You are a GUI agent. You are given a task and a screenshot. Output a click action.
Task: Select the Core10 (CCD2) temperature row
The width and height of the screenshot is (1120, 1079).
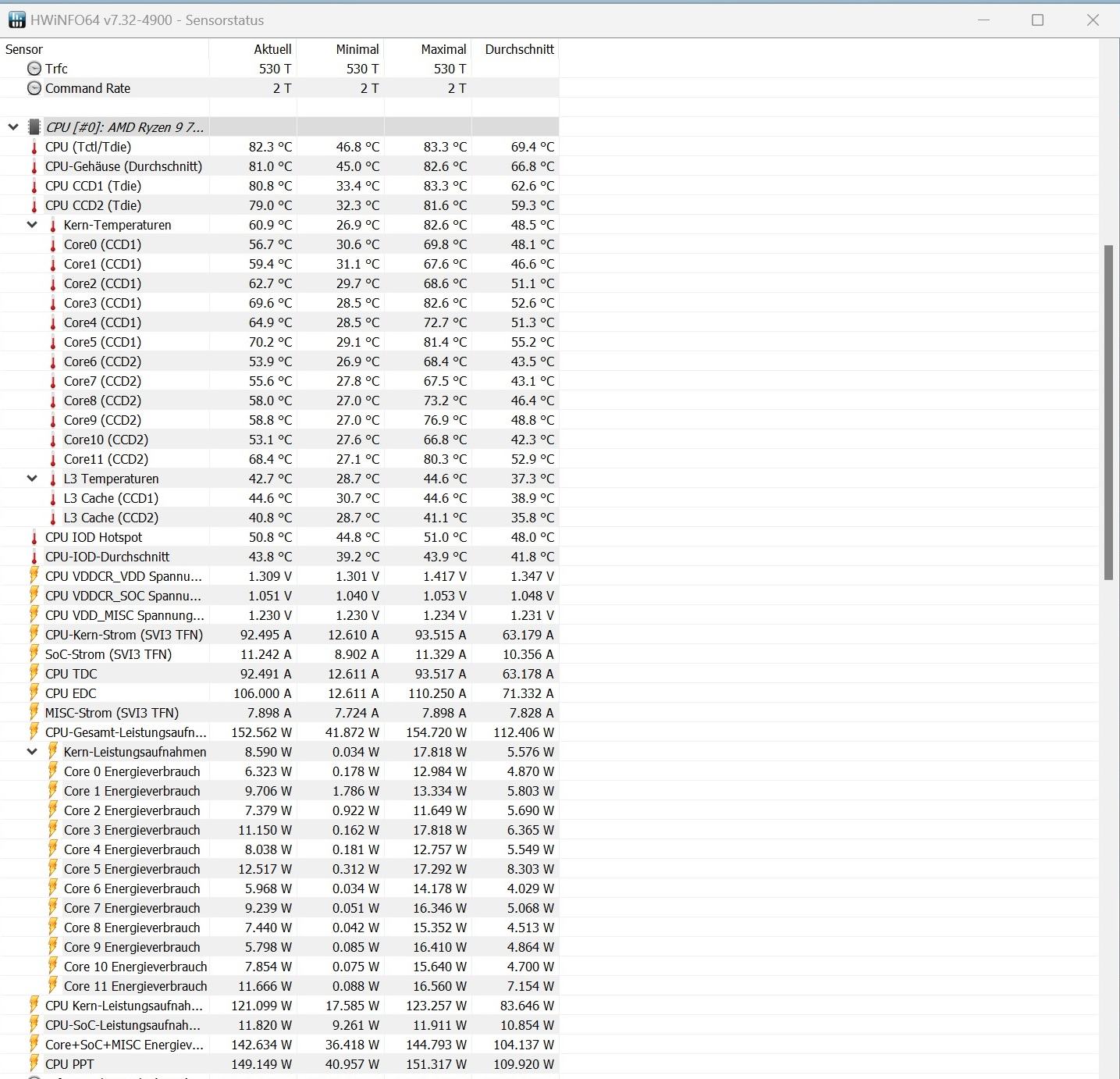pyautogui.click(x=279, y=440)
